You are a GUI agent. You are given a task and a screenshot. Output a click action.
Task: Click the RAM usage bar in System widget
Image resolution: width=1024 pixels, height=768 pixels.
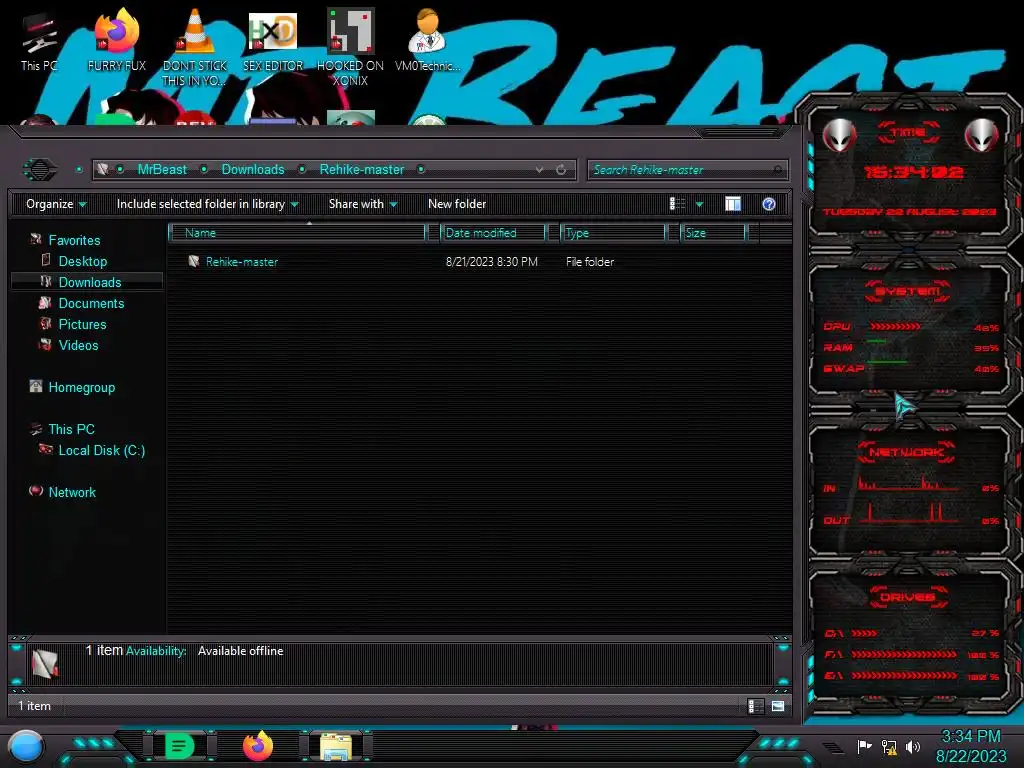click(876, 341)
